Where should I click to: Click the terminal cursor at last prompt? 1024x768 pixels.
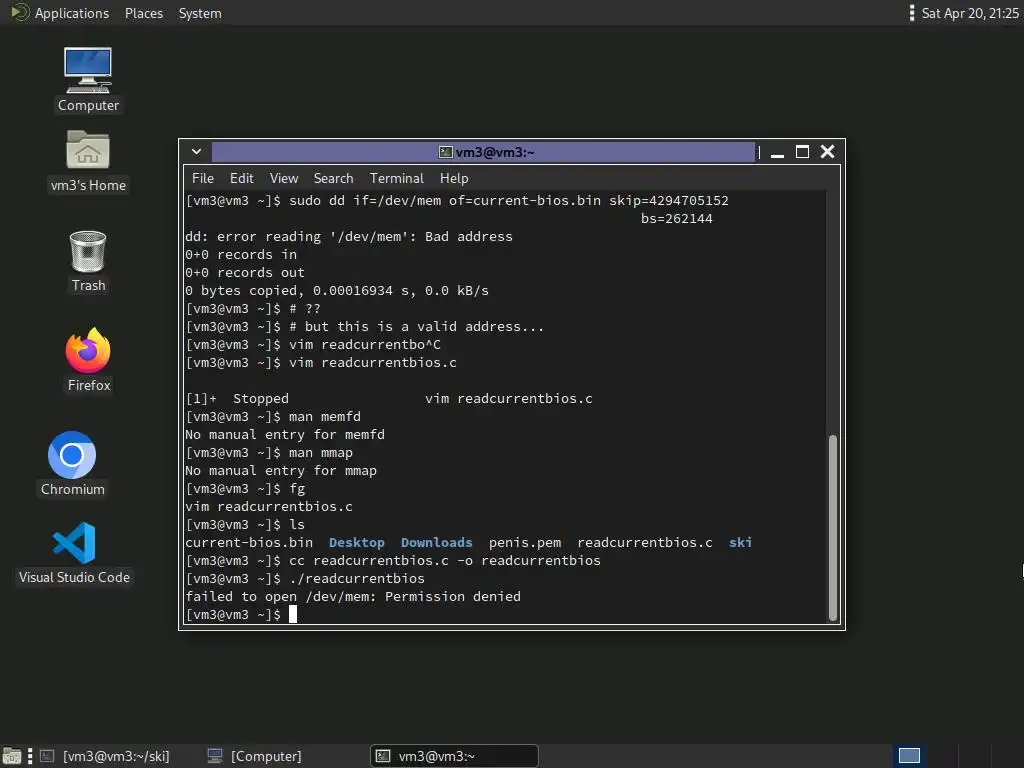click(x=293, y=614)
